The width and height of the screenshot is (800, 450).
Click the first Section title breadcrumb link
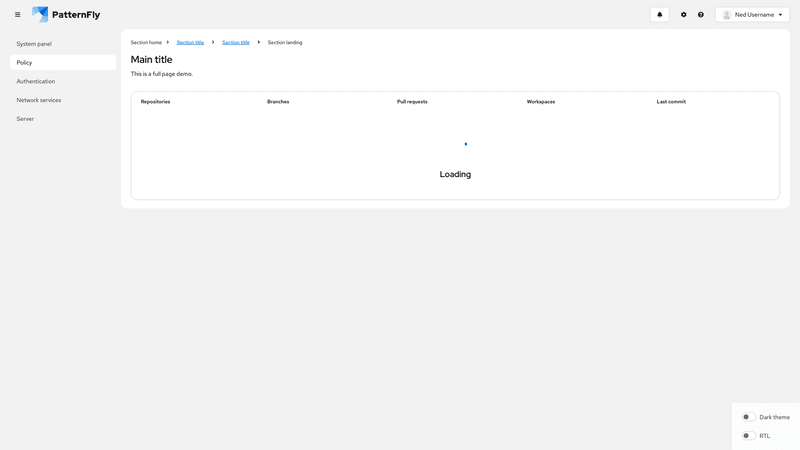(x=190, y=42)
